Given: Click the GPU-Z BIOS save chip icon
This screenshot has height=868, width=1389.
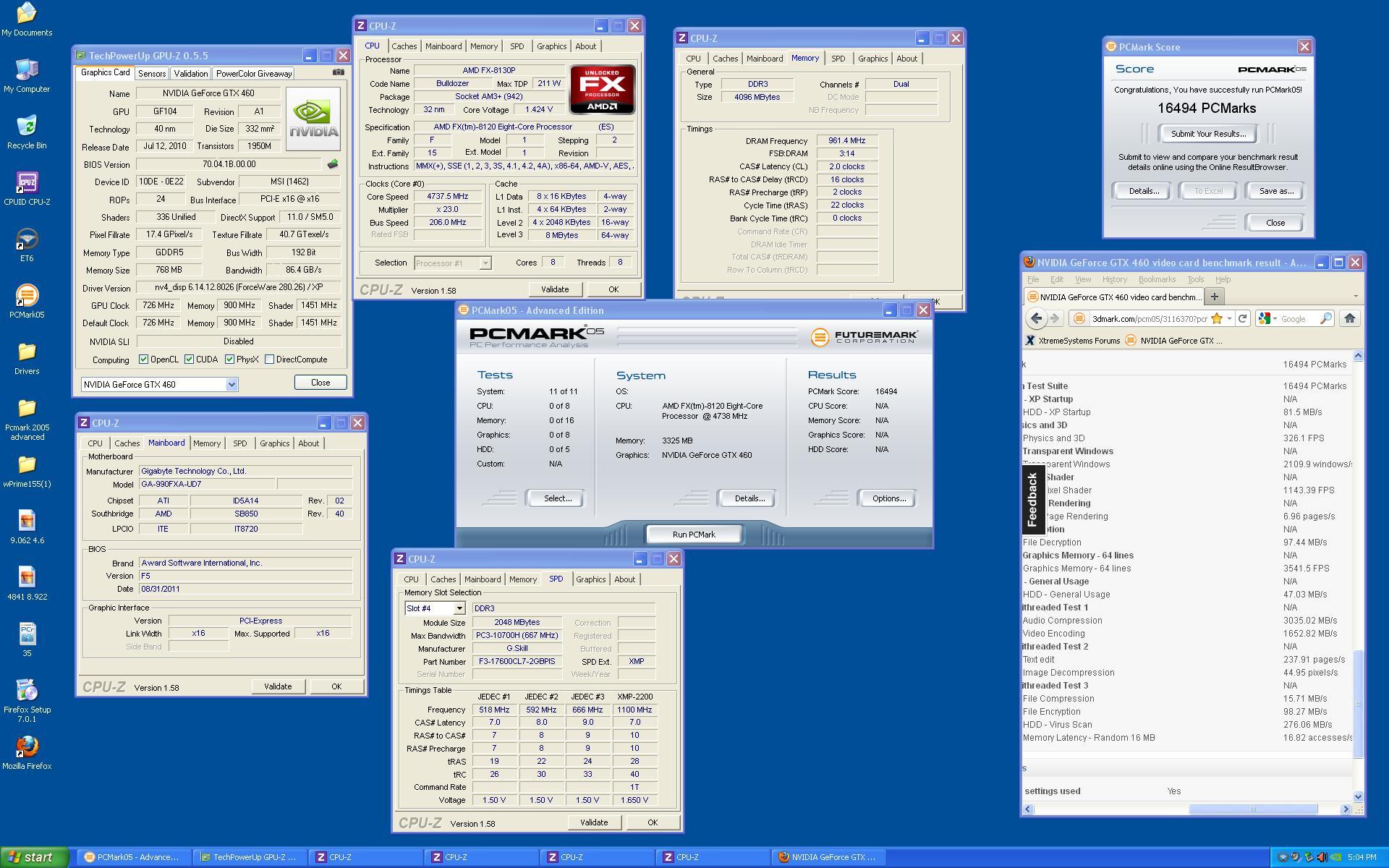Looking at the screenshot, I should [333, 164].
